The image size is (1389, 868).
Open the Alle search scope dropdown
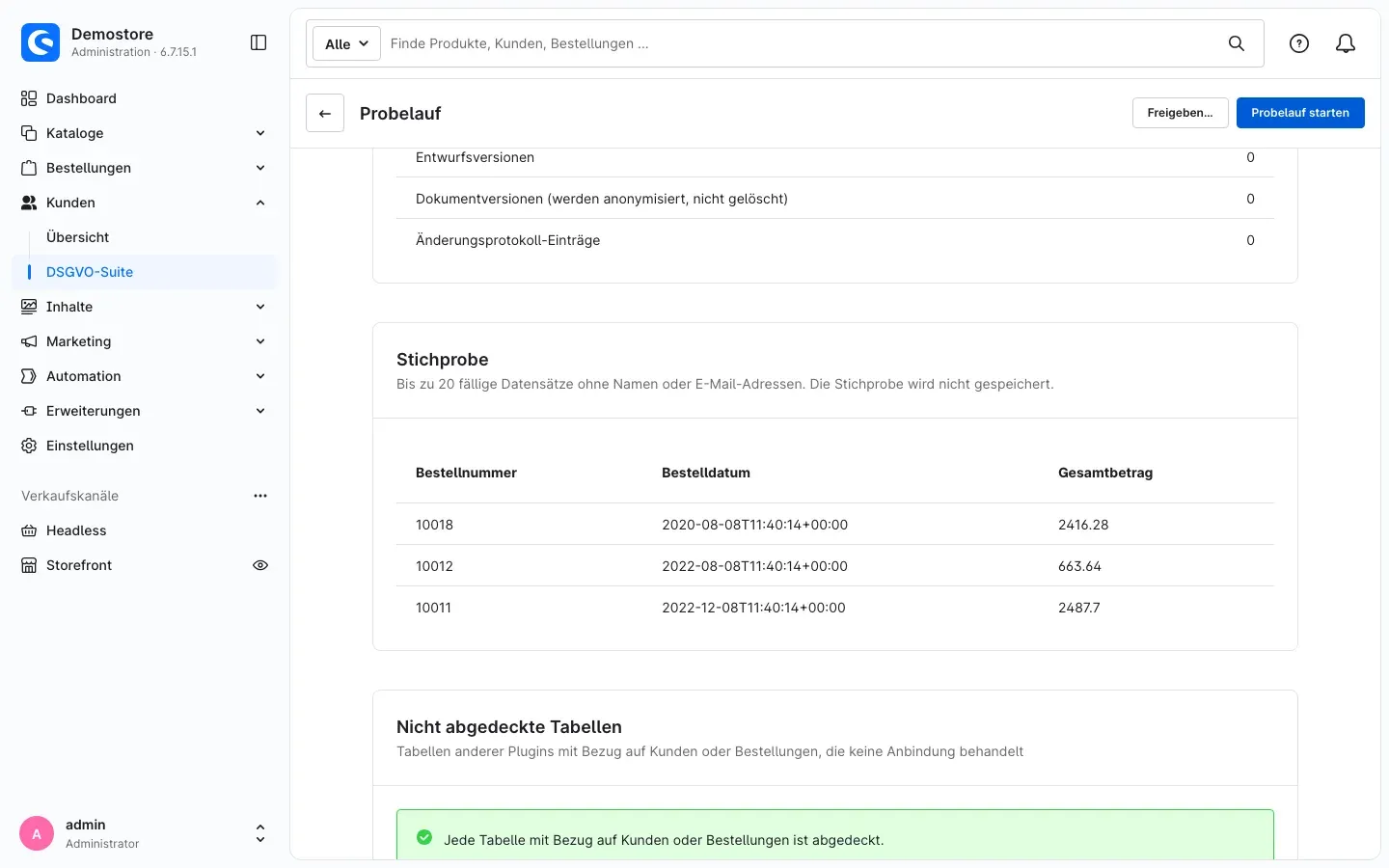(346, 43)
